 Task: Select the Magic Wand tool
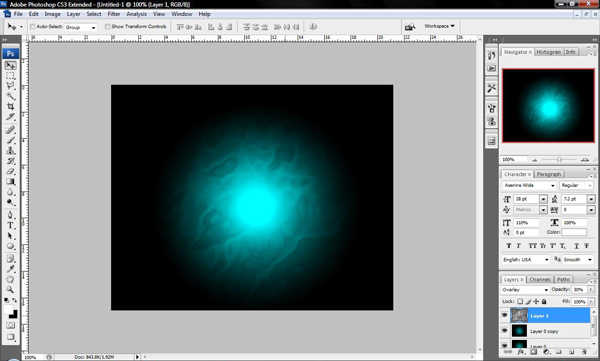coord(10,96)
